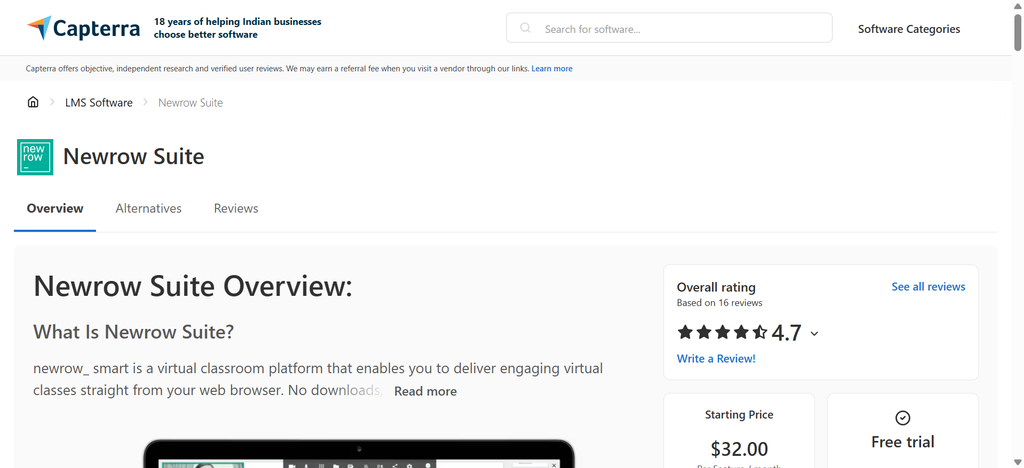Viewport: 1024px width, 468px height.
Task: Click the search magnifier icon
Action: pos(525,28)
